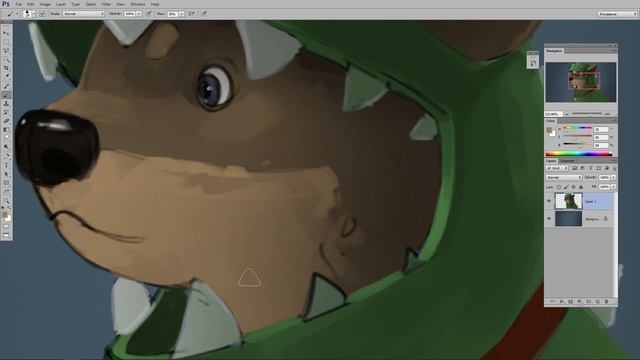
Task: Click the color spectrum ramp
Action: 579,154
